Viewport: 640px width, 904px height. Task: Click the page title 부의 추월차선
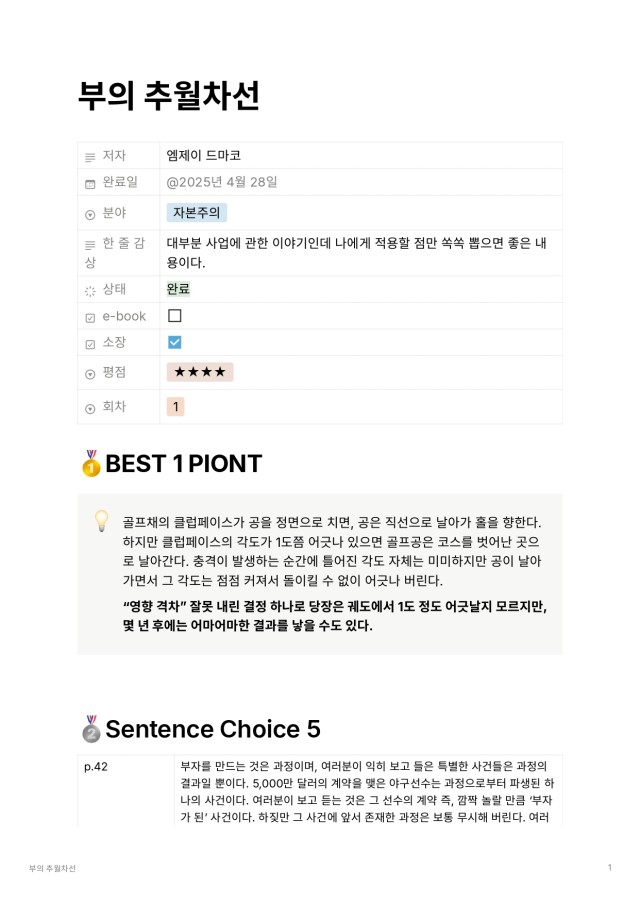pos(168,95)
